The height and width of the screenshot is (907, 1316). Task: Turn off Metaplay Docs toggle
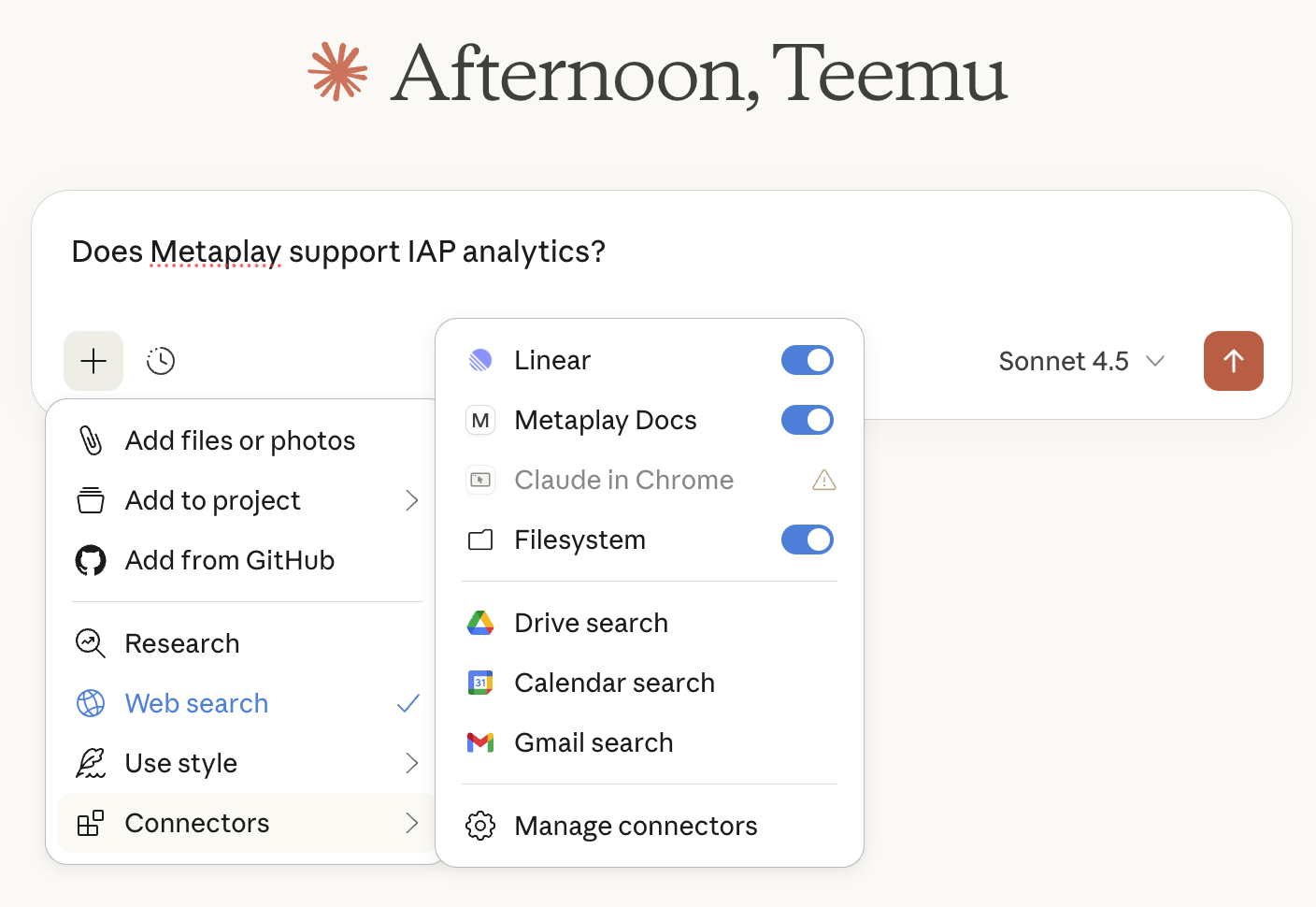(x=807, y=420)
